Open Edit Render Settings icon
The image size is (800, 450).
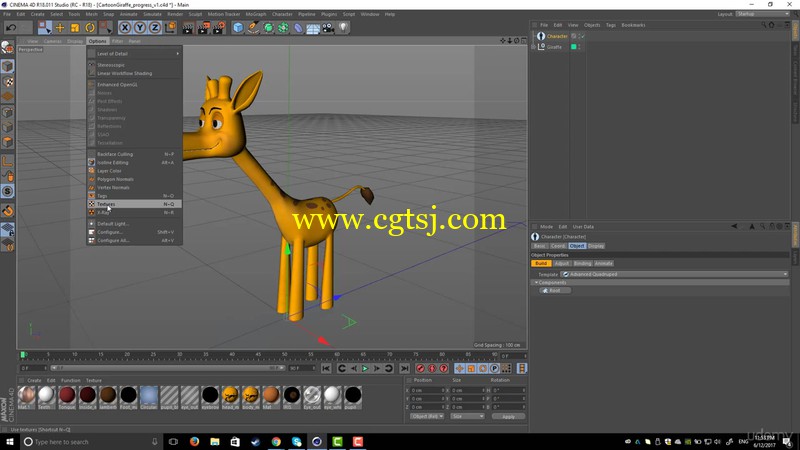tap(218, 28)
